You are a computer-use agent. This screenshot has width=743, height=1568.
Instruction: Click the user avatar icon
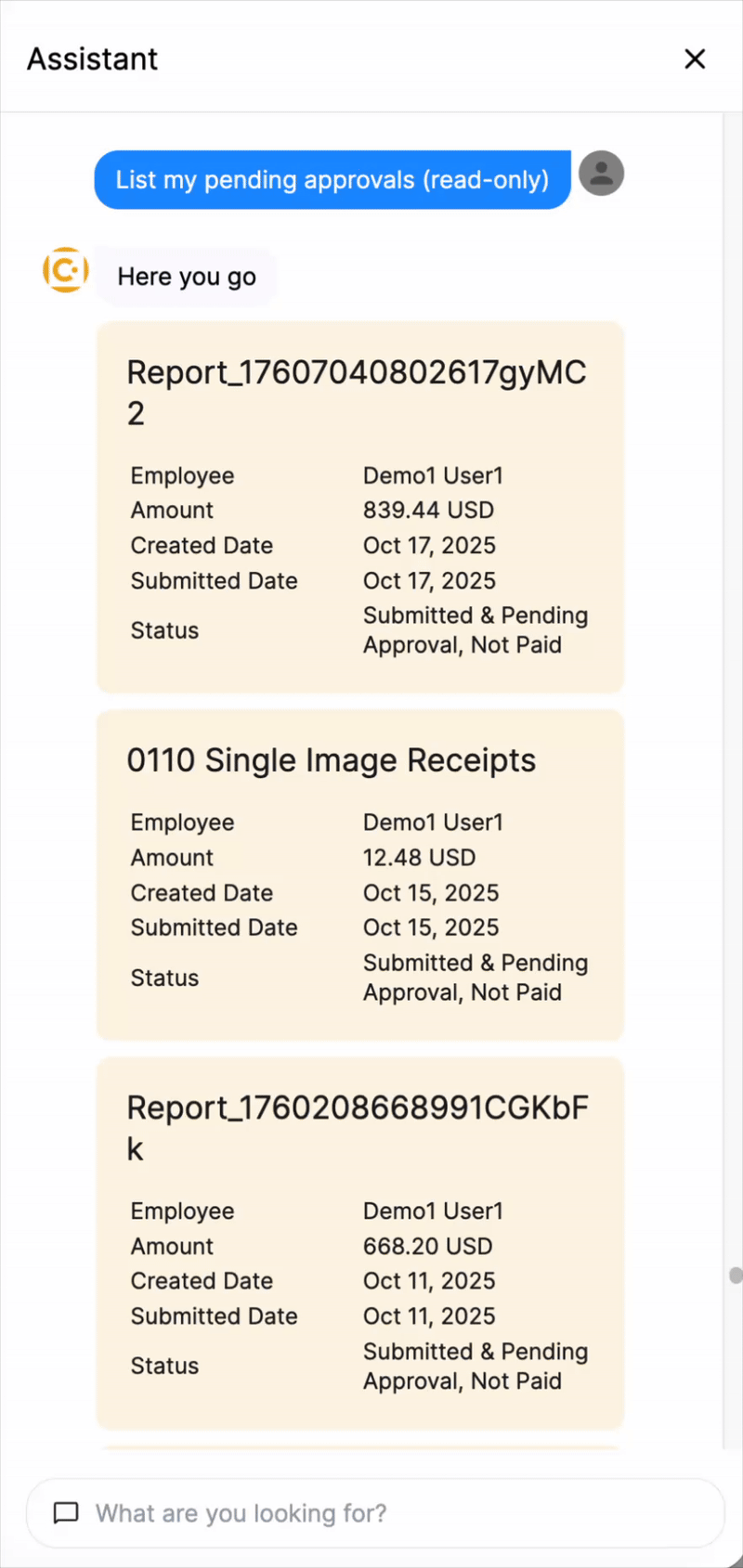pyautogui.click(x=602, y=173)
